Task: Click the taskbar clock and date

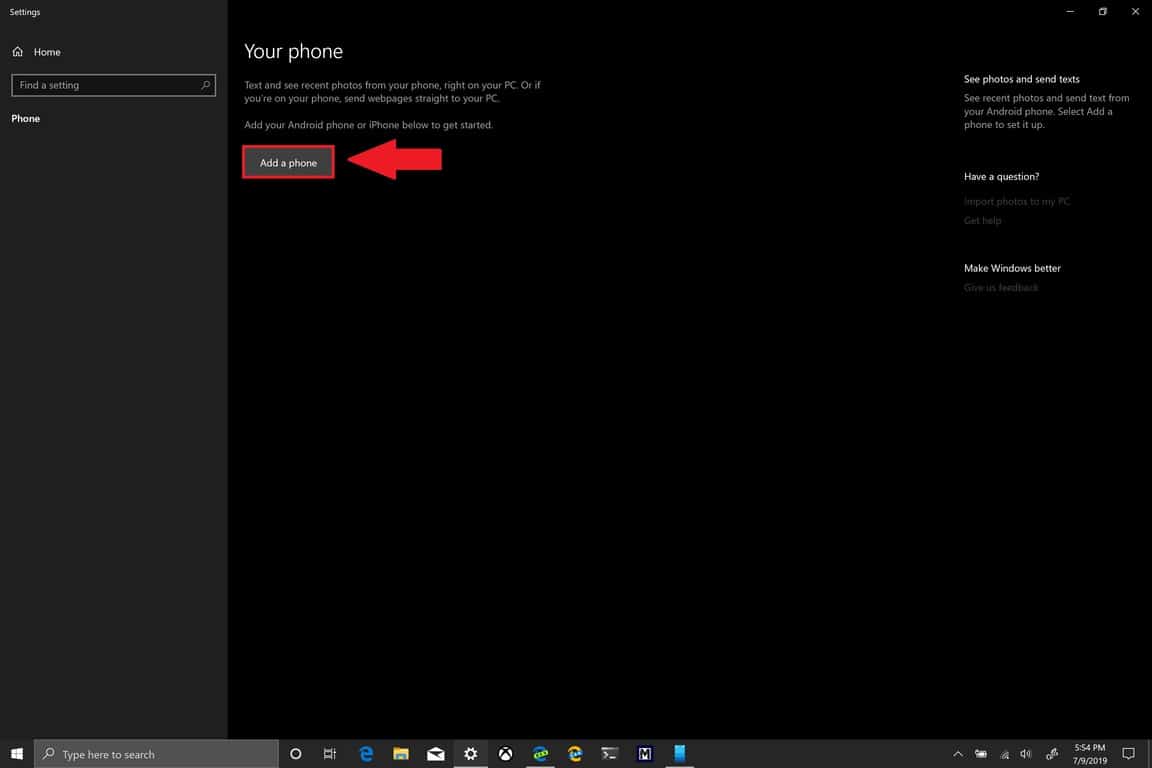Action: [x=1090, y=754]
